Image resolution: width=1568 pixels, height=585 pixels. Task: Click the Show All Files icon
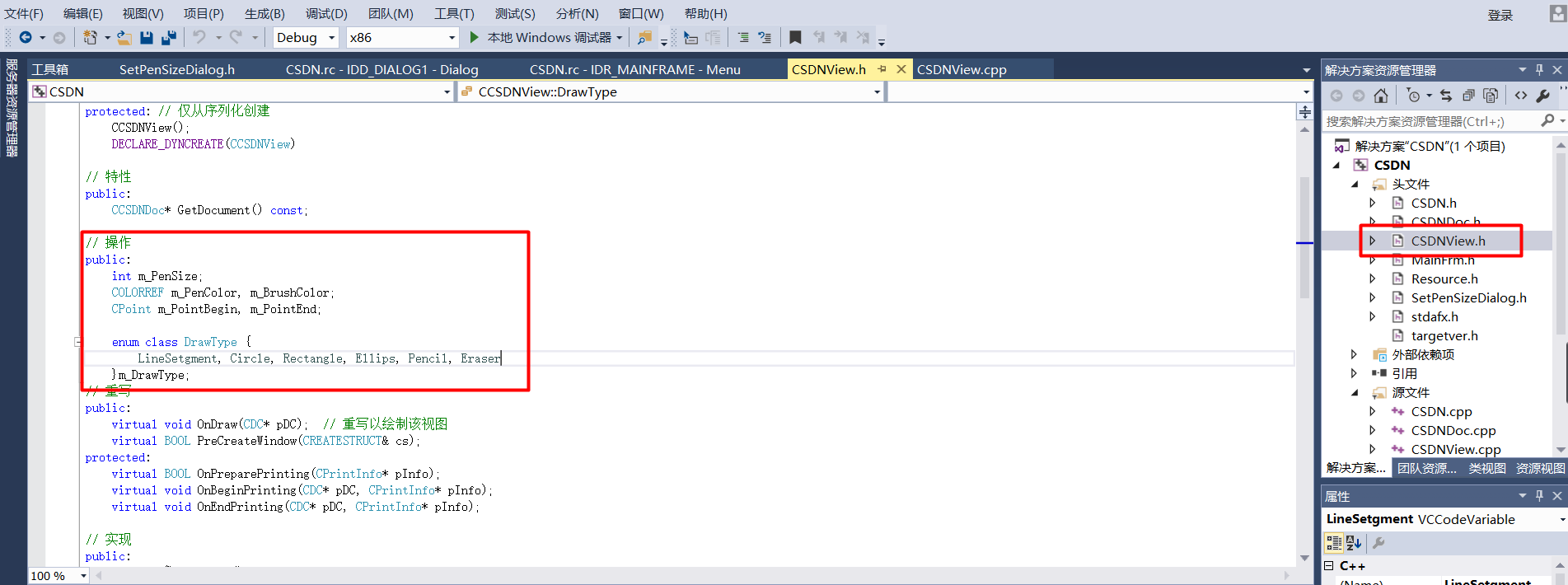(1491, 96)
